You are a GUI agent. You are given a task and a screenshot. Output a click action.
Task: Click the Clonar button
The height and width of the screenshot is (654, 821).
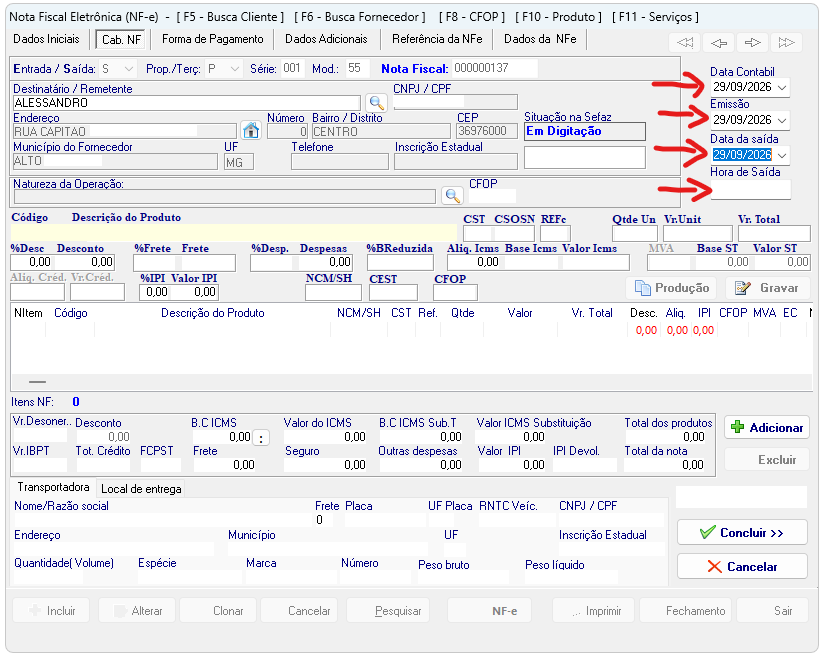click(x=218, y=611)
